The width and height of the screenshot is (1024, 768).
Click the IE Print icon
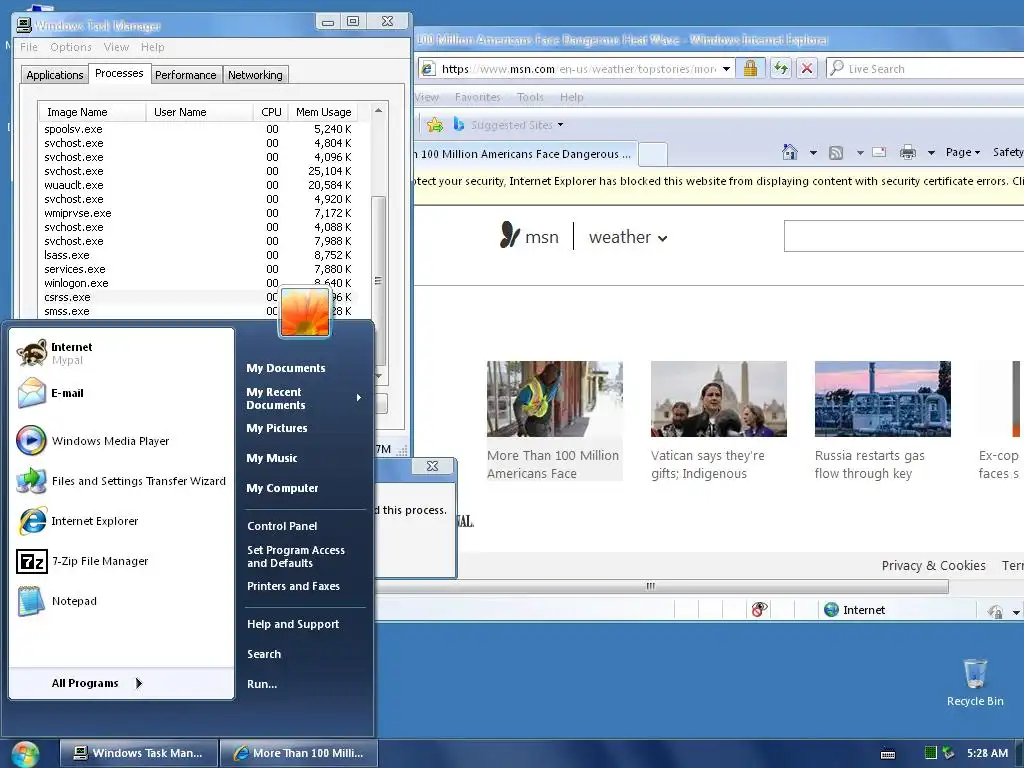(x=908, y=153)
